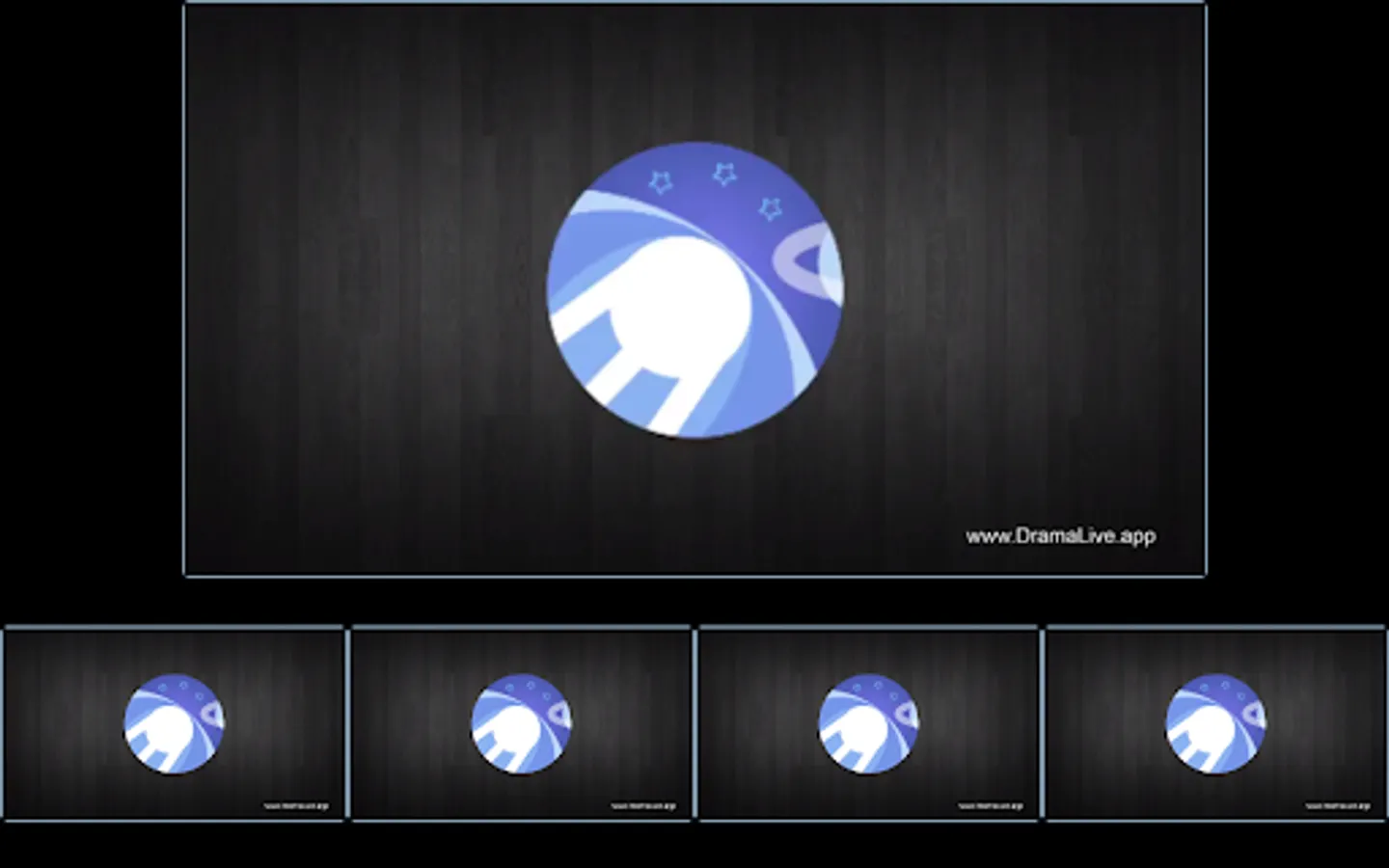This screenshot has width=1389, height=868.
Task: Select the first thumbnail in bottom row
Action: (x=174, y=723)
